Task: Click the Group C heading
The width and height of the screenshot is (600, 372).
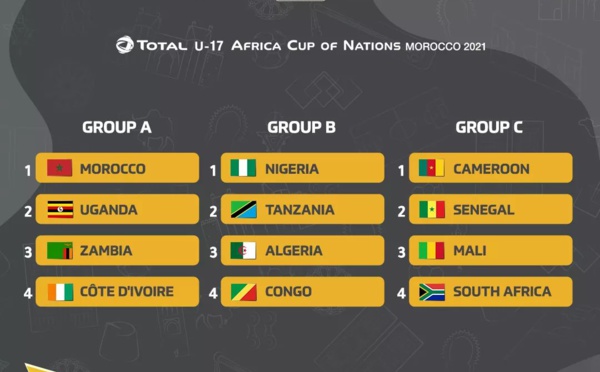Action: point(489,127)
